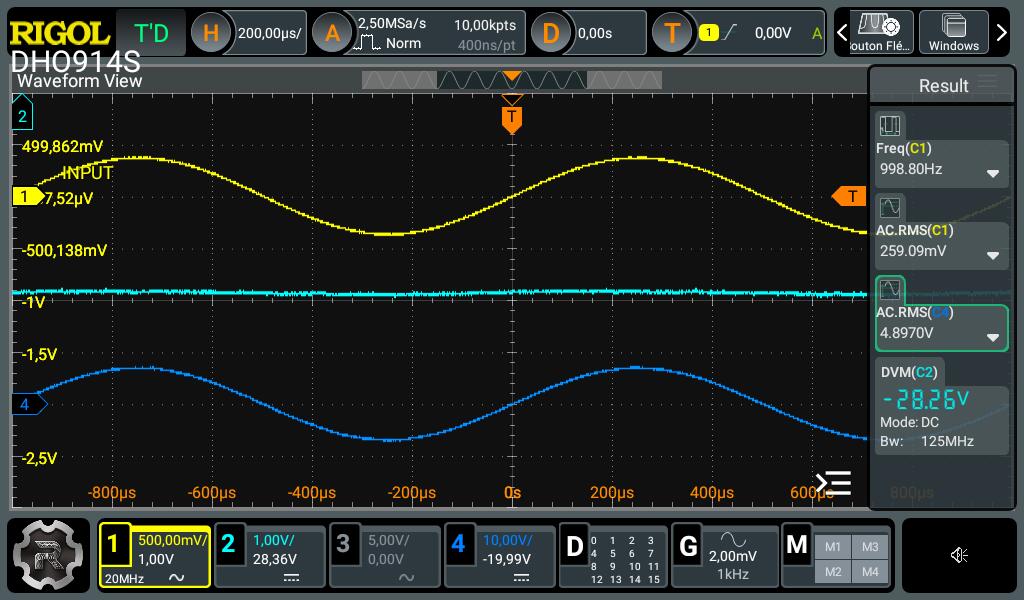Open the DVM(C2) voltmeter reading

point(926,398)
